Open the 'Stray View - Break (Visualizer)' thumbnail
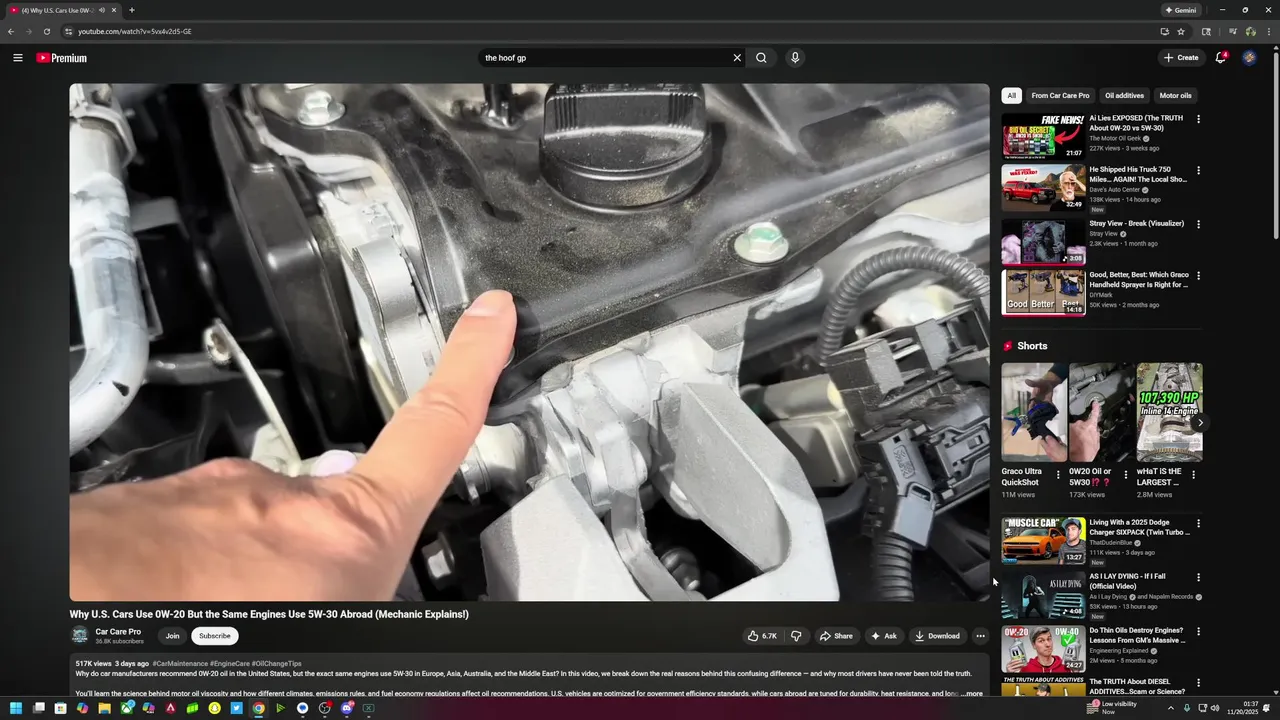Image resolution: width=1280 pixels, height=720 pixels. 1043,241
